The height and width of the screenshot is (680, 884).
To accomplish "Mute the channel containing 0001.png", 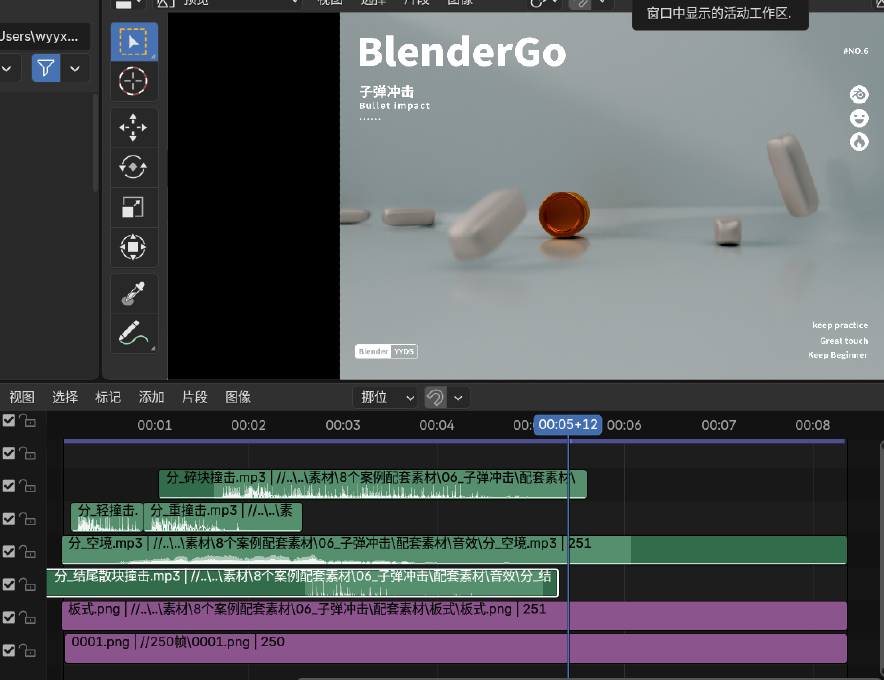I will pos(8,650).
